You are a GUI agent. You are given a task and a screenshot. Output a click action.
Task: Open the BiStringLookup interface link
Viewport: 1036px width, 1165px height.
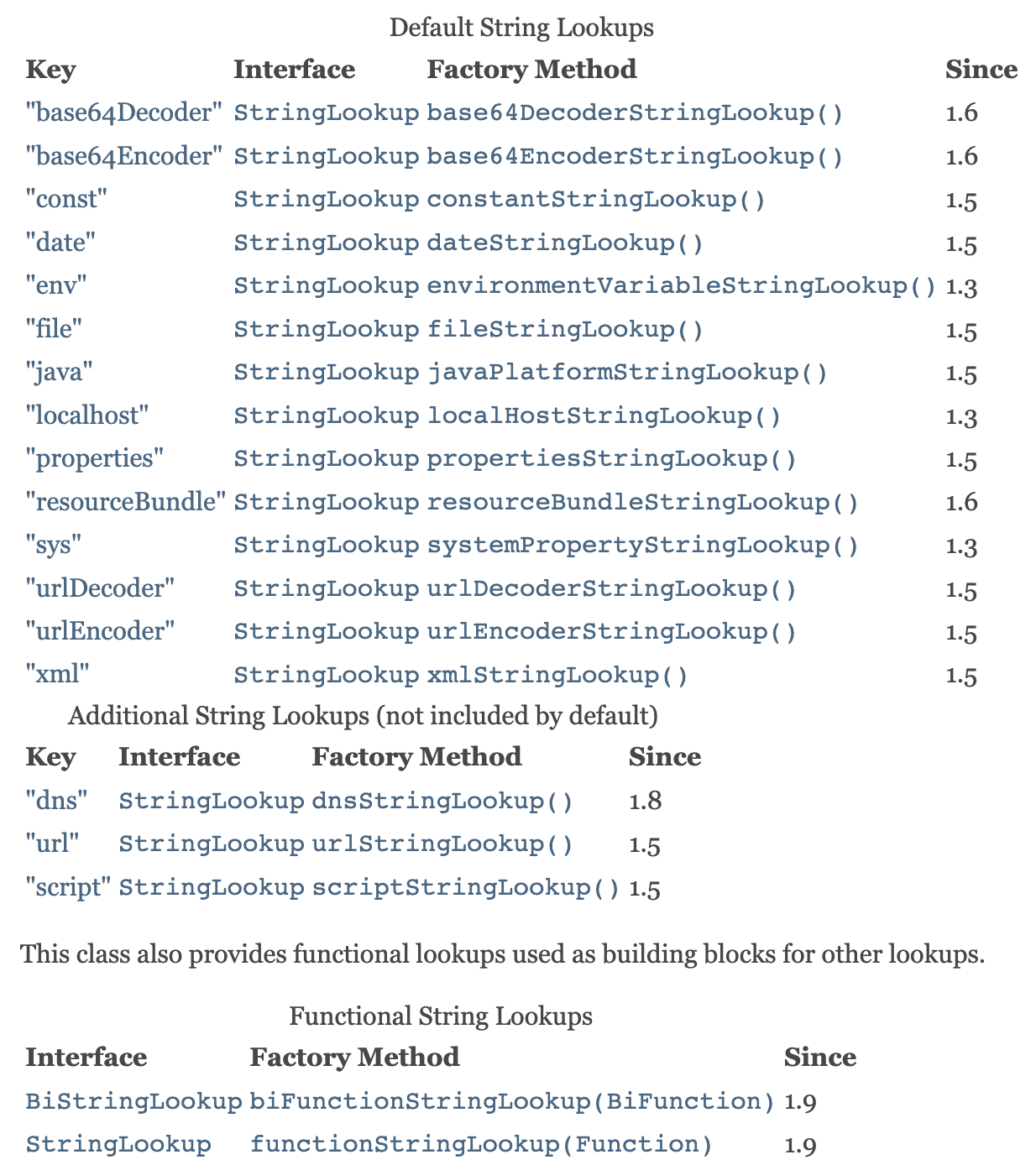point(133,1102)
